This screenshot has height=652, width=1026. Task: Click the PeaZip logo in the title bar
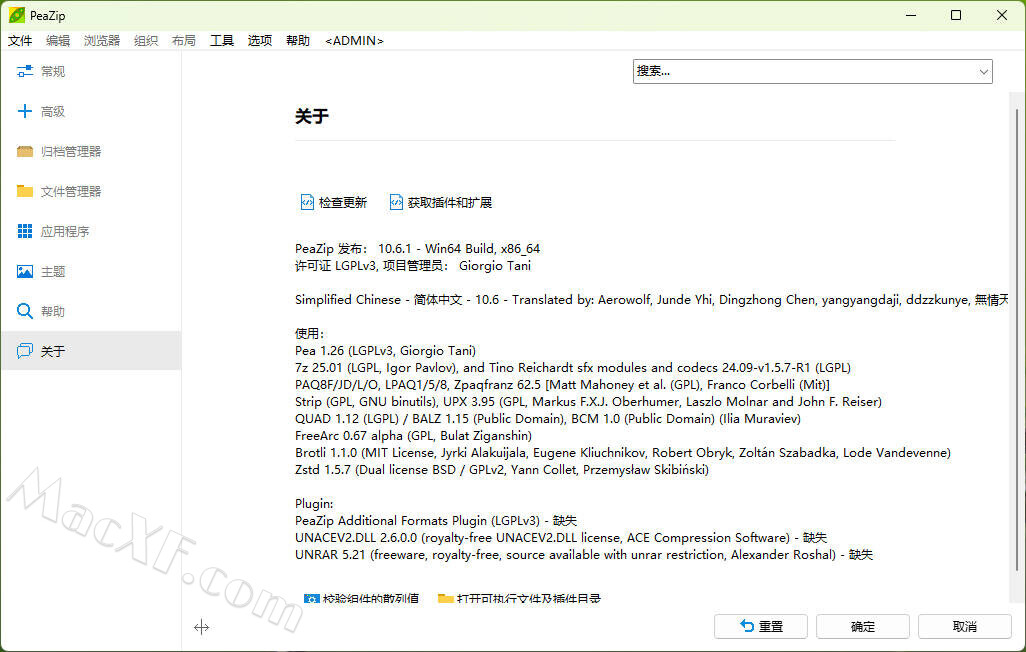[16, 15]
